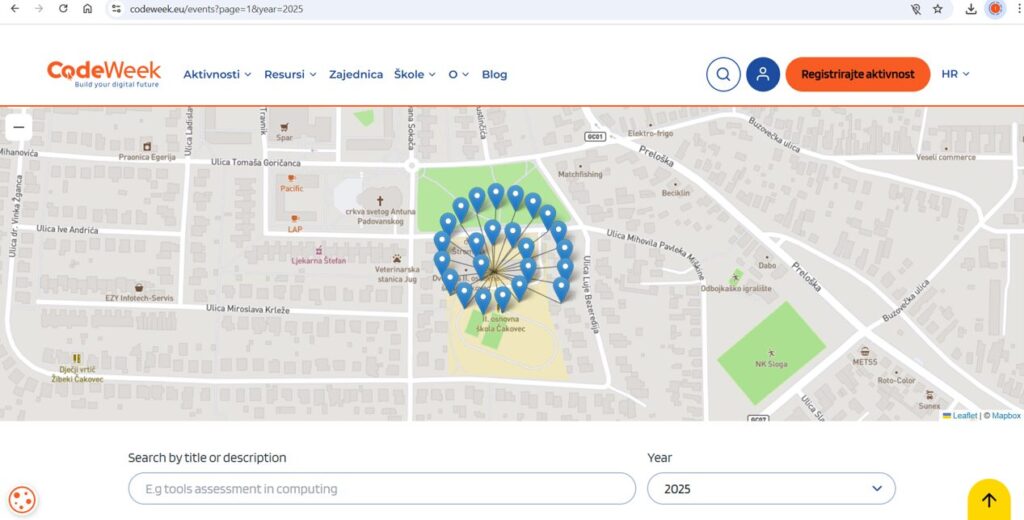
Task: Open the site search magnifier icon
Action: point(723,74)
